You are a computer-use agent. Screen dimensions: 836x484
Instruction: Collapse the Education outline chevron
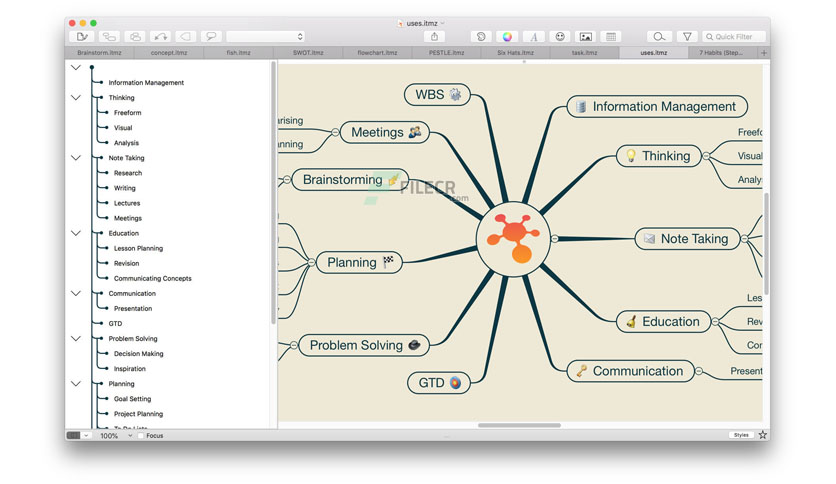pos(76,233)
